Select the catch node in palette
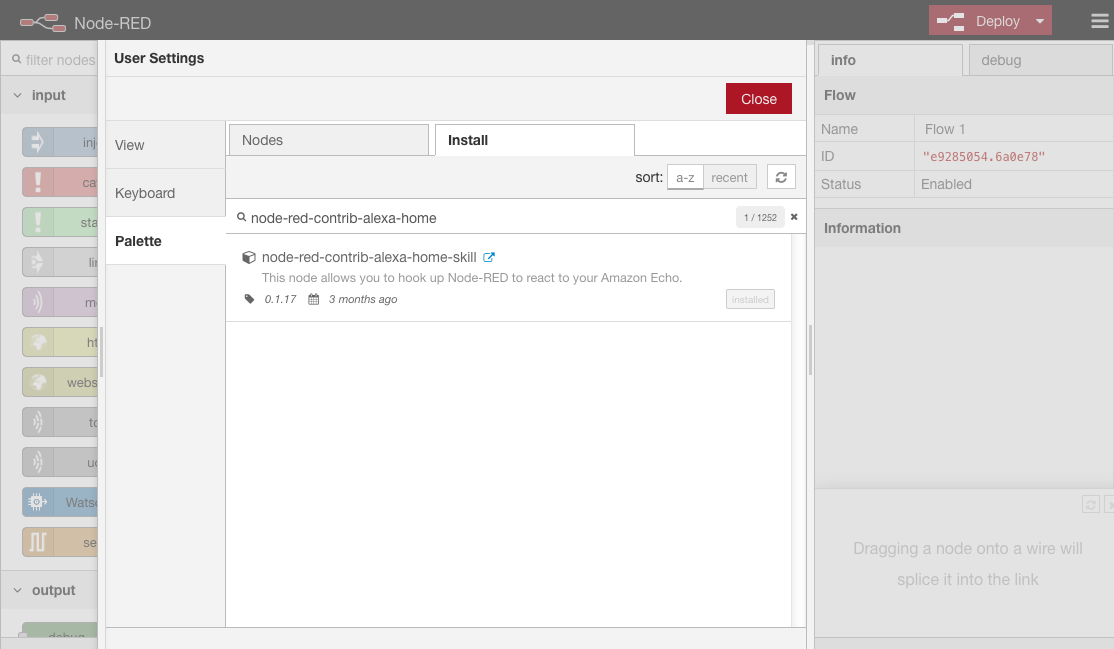1114x649 pixels. (x=60, y=182)
